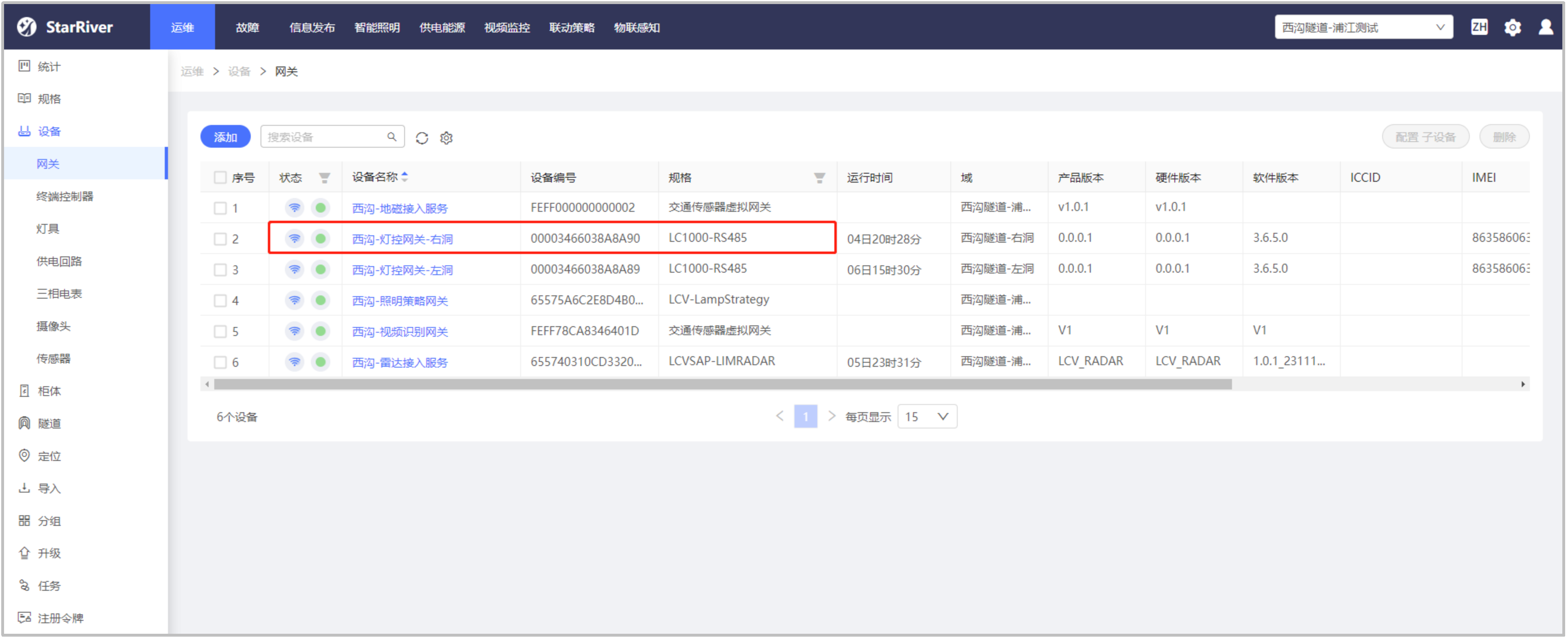Image resolution: width=1568 pixels, height=637 pixels.
Task: Open column settings gear beside refresh
Action: coord(446,138)
